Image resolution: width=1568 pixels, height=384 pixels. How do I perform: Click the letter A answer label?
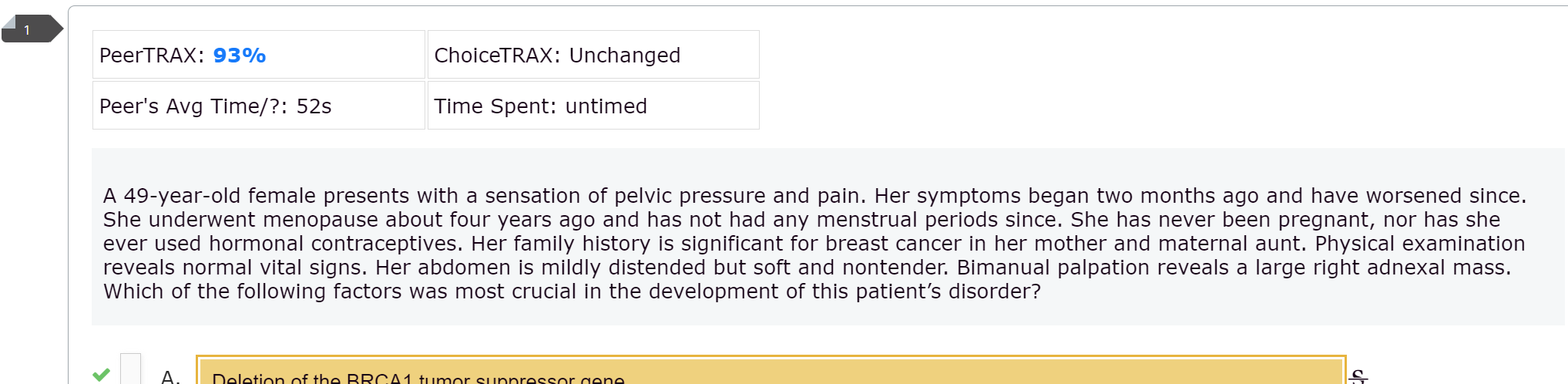click(x=170, y=376)
